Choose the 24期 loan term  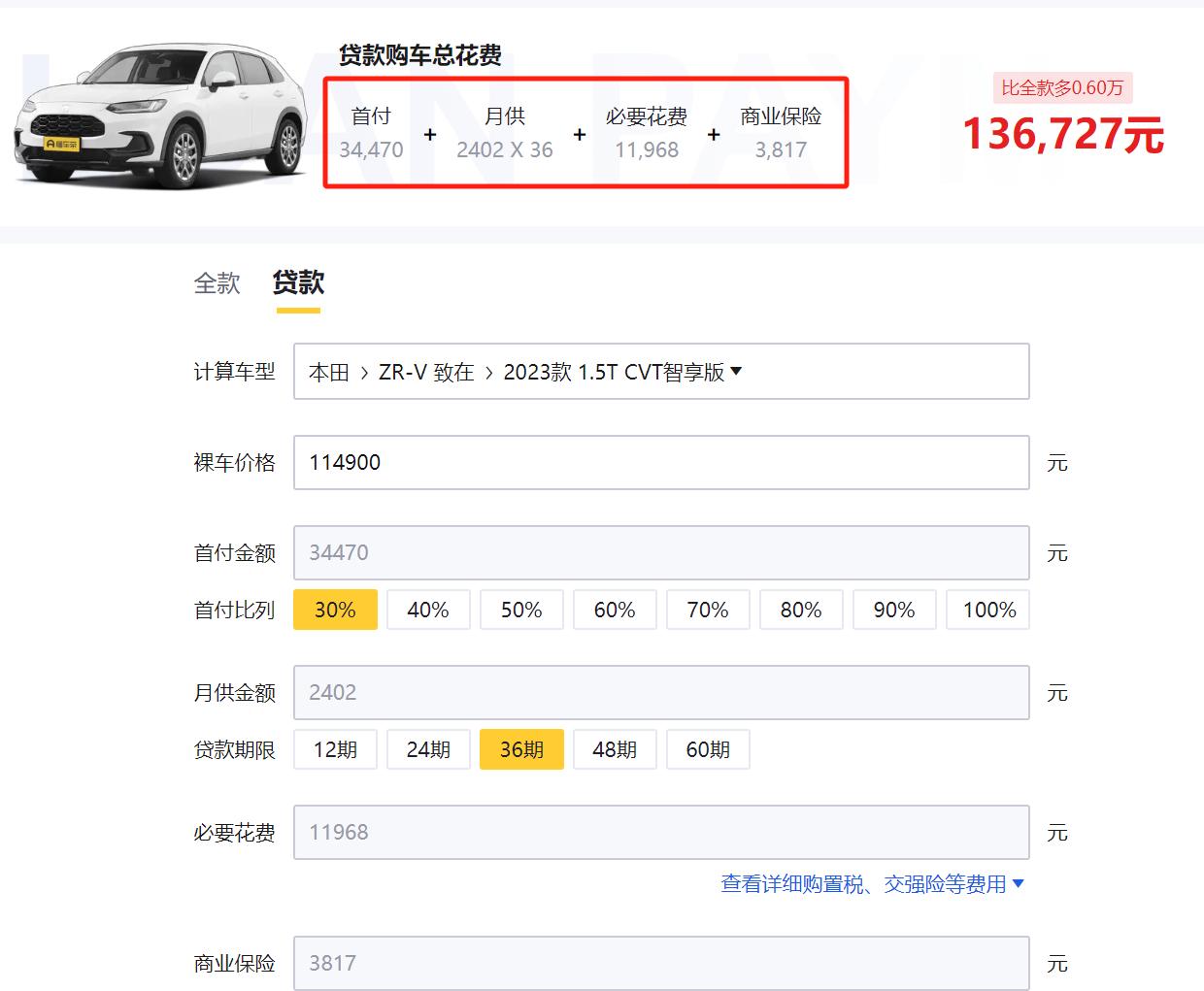click(428, 748)
